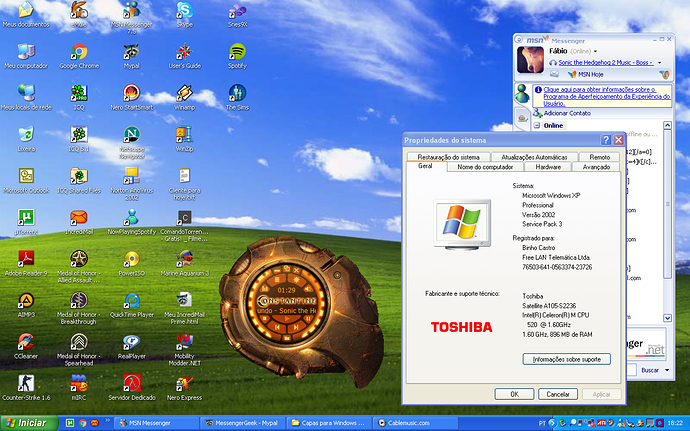Expand the quick launch chevron on taskbar
The image size is (690, 431).
[107, 422]
